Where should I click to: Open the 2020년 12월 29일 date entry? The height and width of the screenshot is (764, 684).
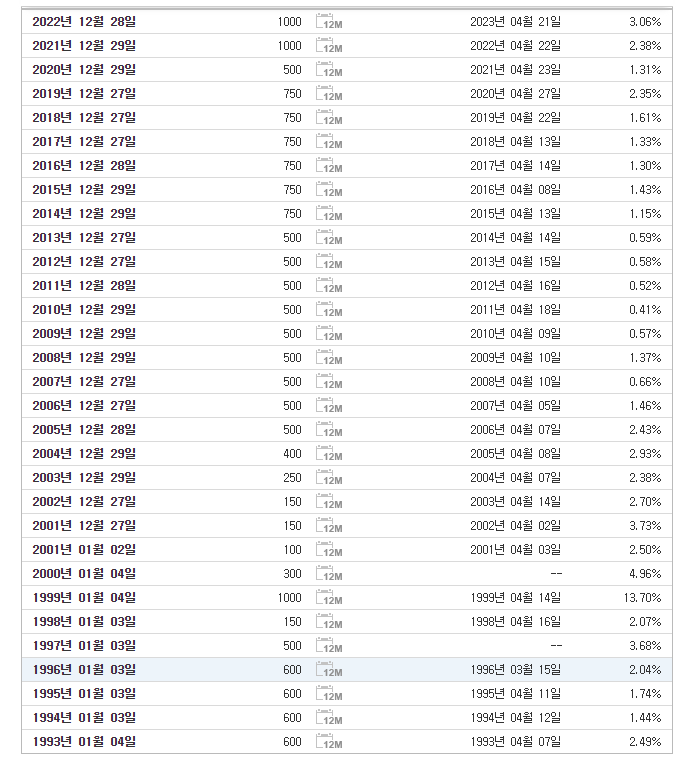84,70
